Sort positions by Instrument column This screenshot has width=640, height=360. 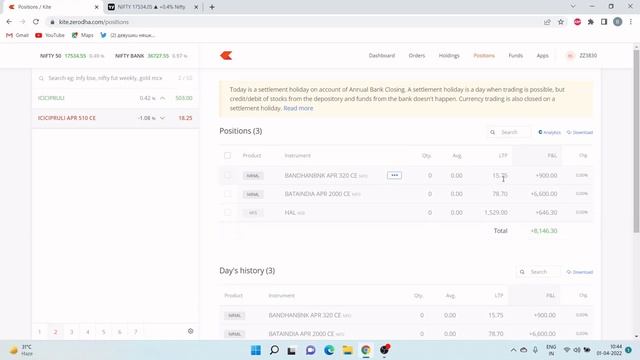coord(298,156)
